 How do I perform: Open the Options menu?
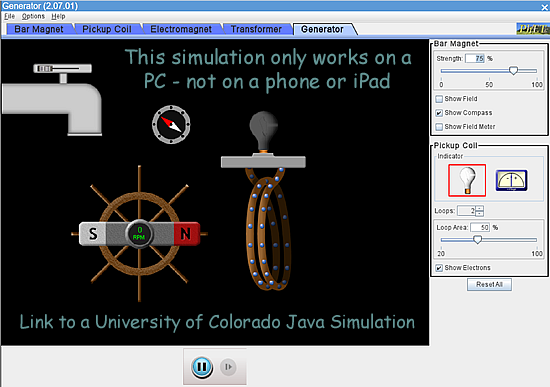coord(33,16)
